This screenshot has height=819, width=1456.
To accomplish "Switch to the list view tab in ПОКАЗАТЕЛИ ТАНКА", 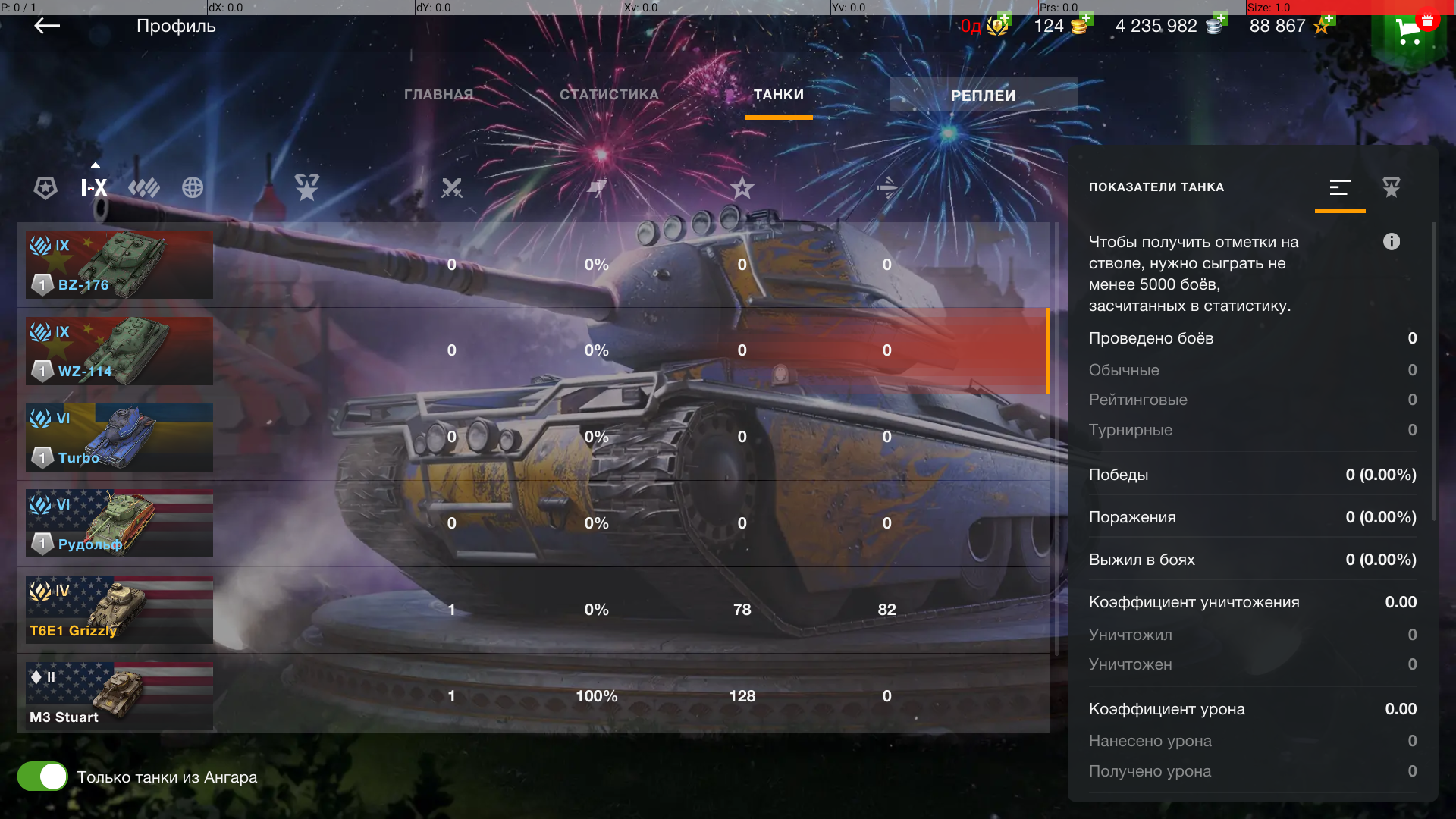I will 1340,187.
